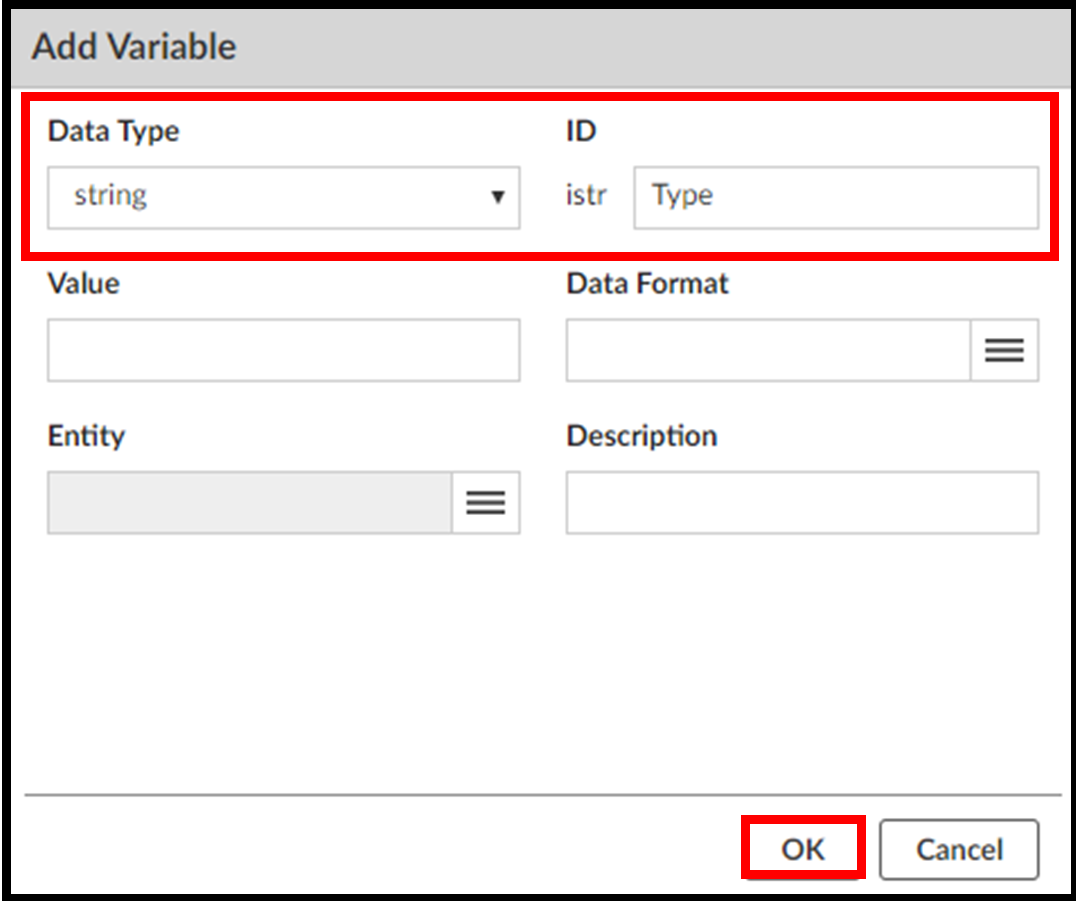Click the 'Add Variable' dialog title

134,47
